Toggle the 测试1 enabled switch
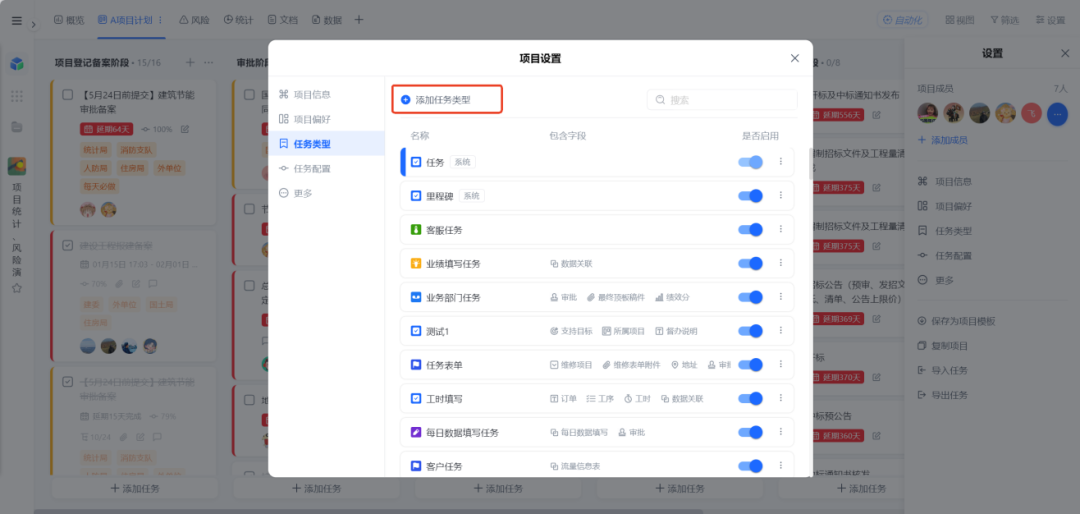1080x514 pixels. (x=750, y=331)
